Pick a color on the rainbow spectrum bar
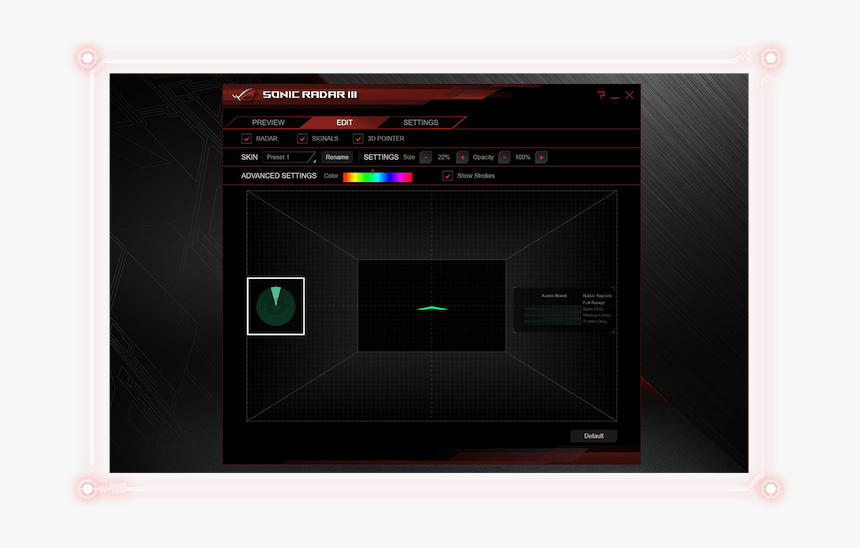Image resolution: width=860 pixels, height=548 pixels. (x=377, y=177)
